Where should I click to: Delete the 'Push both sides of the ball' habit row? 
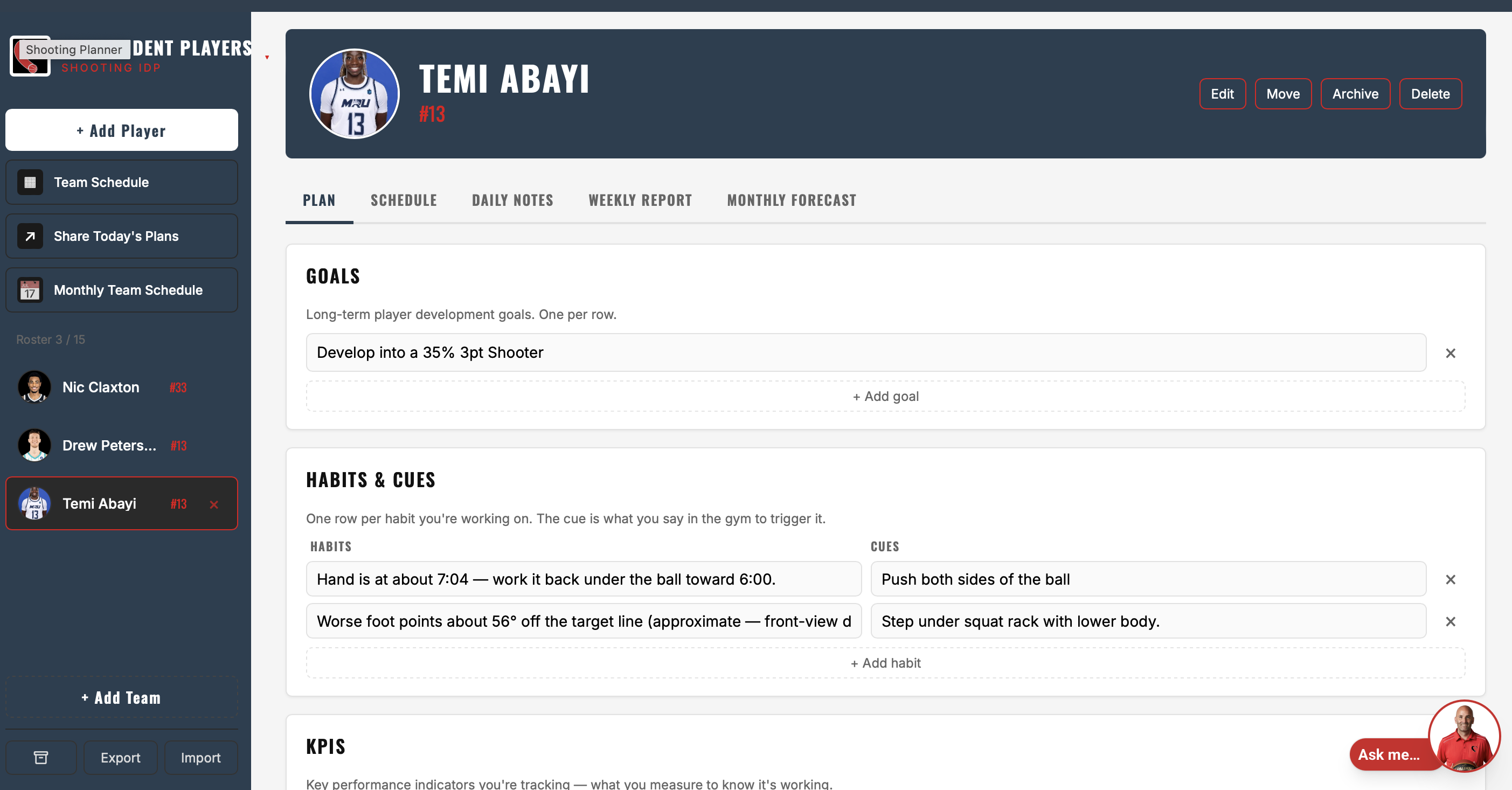(1451, 580)
